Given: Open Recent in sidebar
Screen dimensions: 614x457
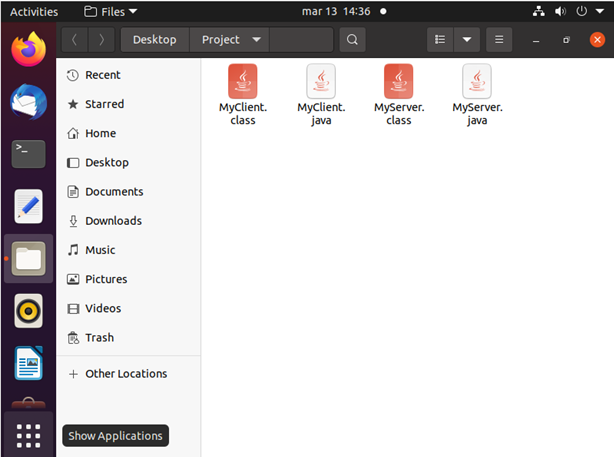Looking at the screenshot, I should point(128,75).
